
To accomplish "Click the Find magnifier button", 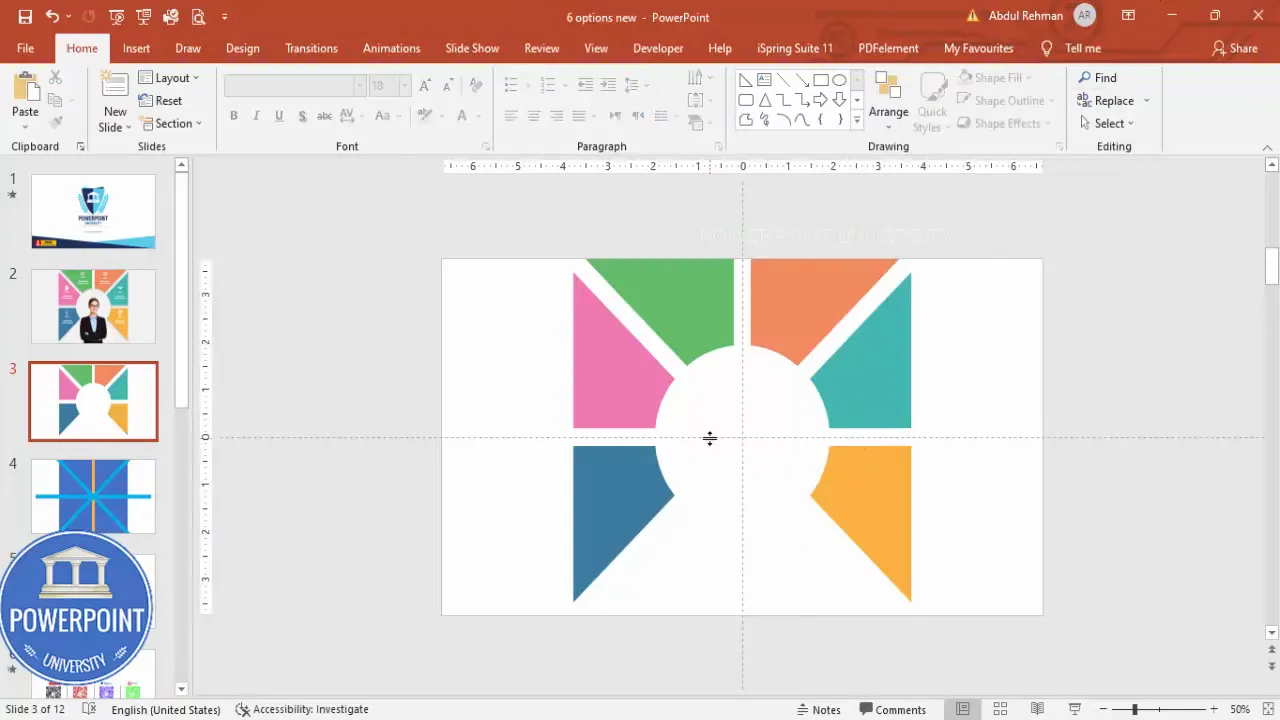I will click(1097, 77).
